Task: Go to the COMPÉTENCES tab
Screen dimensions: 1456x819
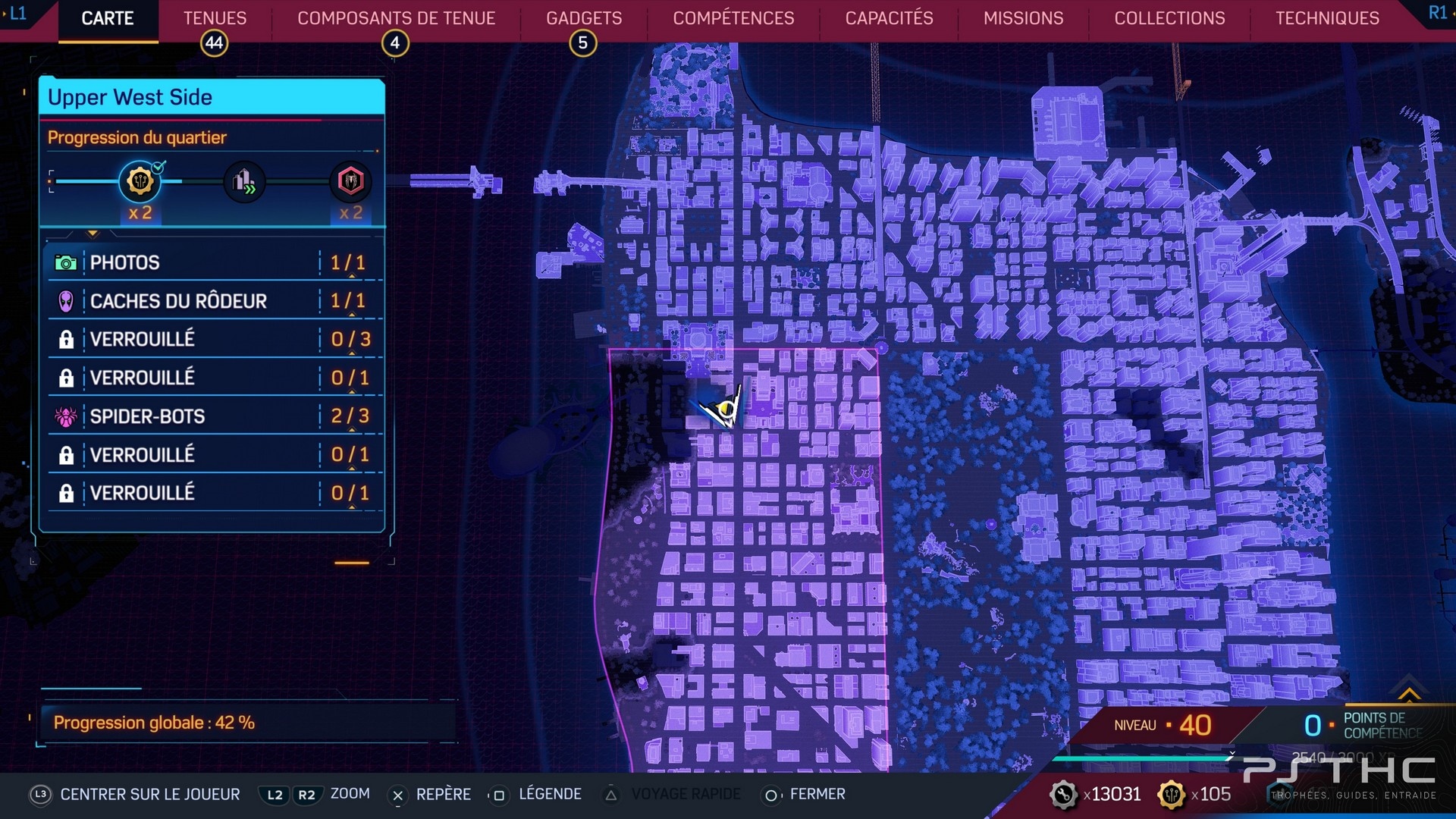Action: [x=733, y=18]
